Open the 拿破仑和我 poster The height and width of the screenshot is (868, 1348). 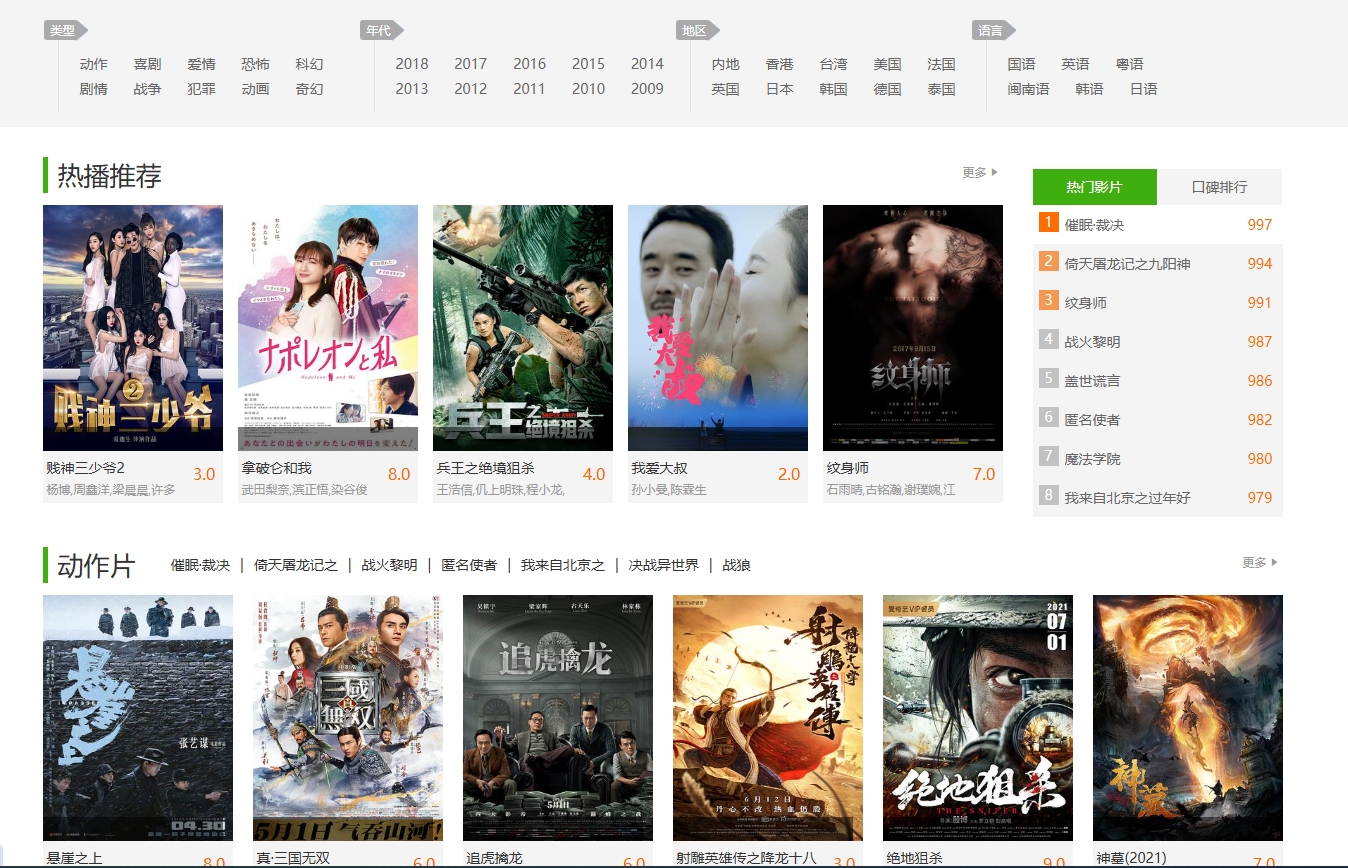pyautogui.click(x=328, y=328)
